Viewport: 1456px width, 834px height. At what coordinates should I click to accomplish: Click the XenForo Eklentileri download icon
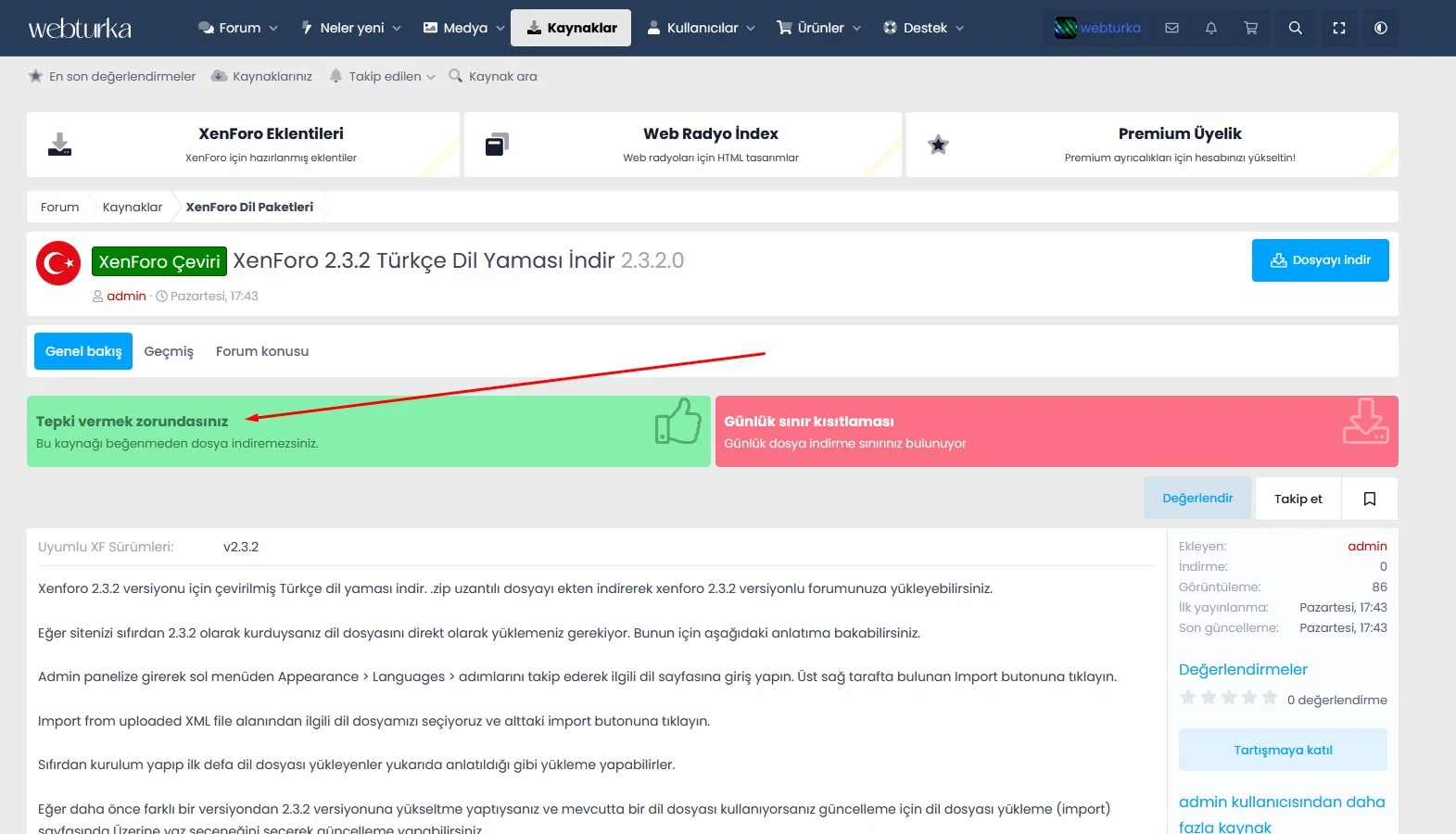point(59,145)
